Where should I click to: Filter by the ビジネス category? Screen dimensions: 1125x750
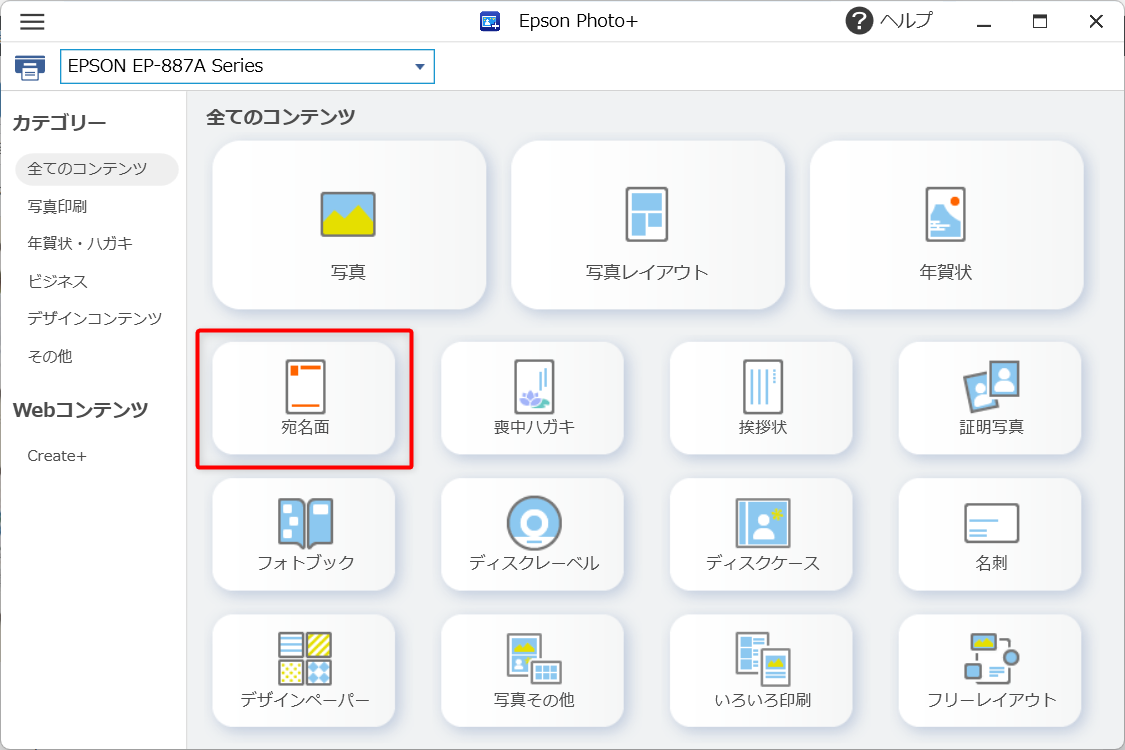click(x=58, y=282)
